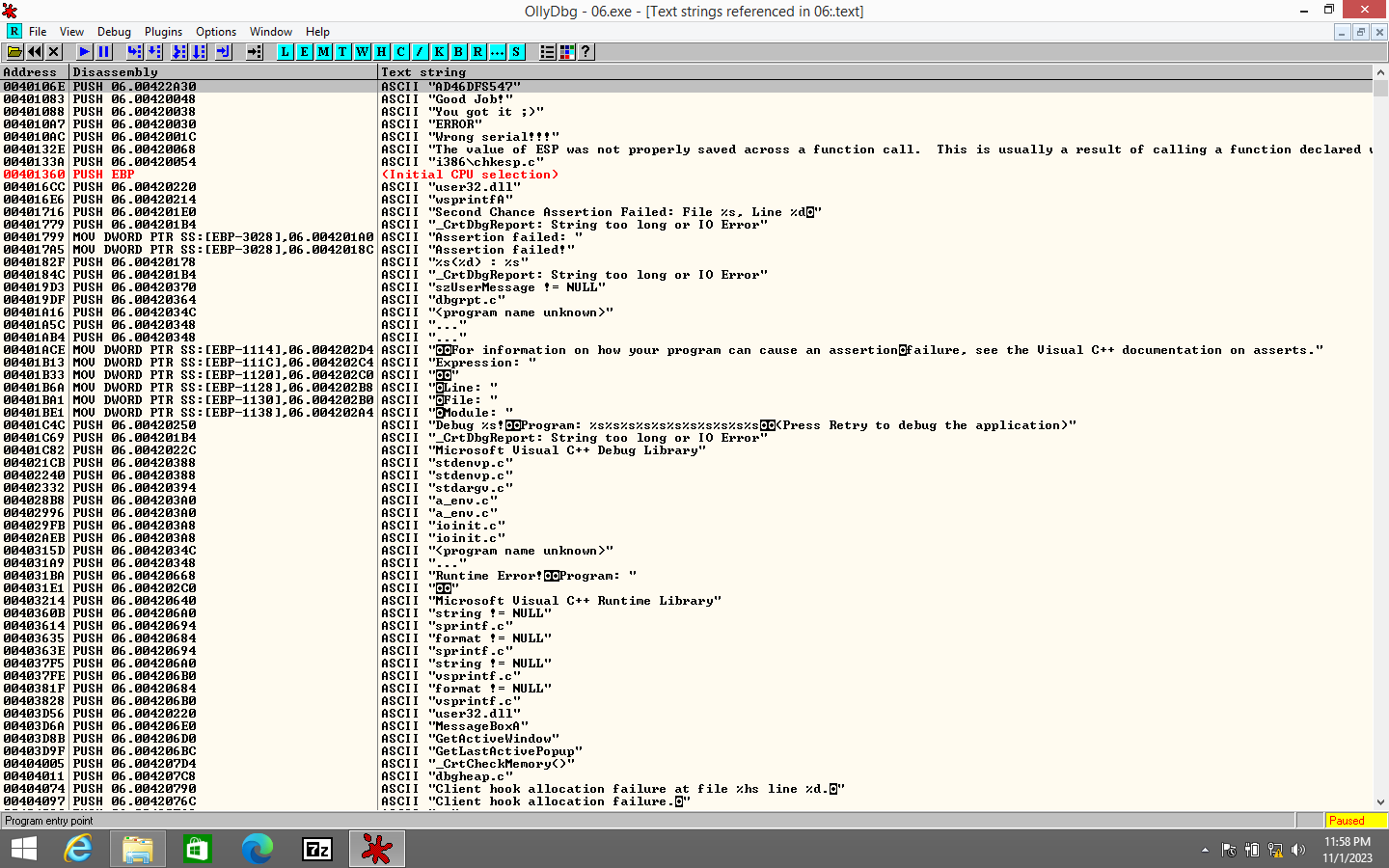1389x868 pixels.
Task: Select the "You got it ;)" row
Action: tap(686, 112)
